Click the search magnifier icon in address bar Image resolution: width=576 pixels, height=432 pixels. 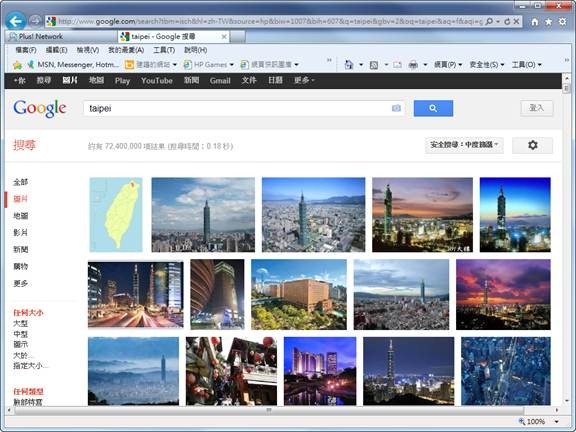(489, 21)
